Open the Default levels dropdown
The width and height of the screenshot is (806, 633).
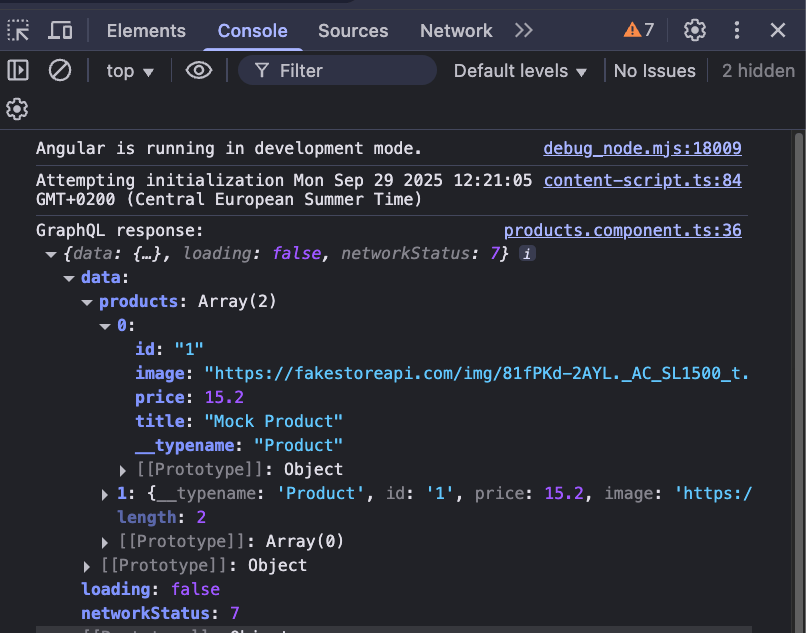pos(523,71)
